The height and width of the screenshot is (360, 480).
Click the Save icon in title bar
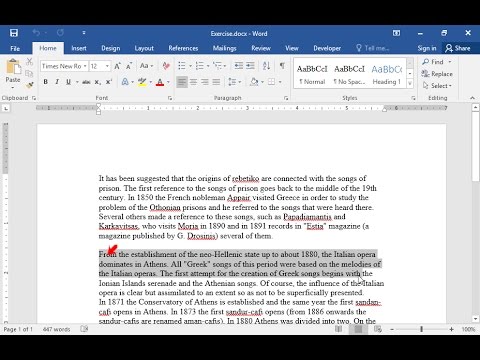point(14,33)
